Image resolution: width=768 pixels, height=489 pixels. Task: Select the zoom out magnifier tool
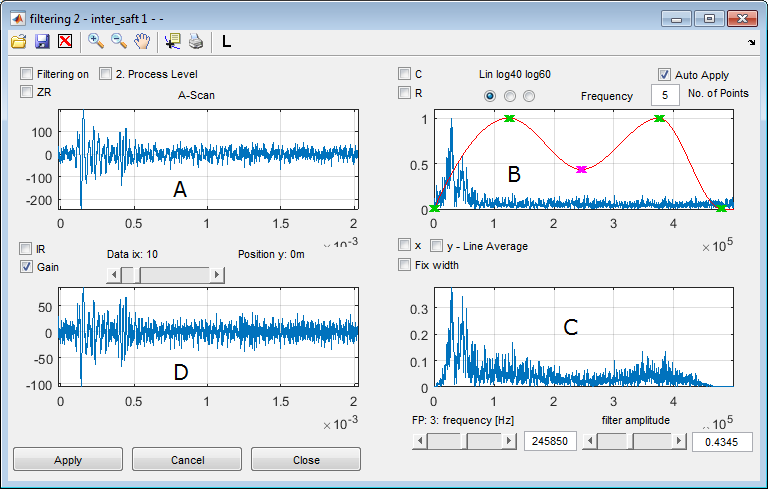(118, 41)
